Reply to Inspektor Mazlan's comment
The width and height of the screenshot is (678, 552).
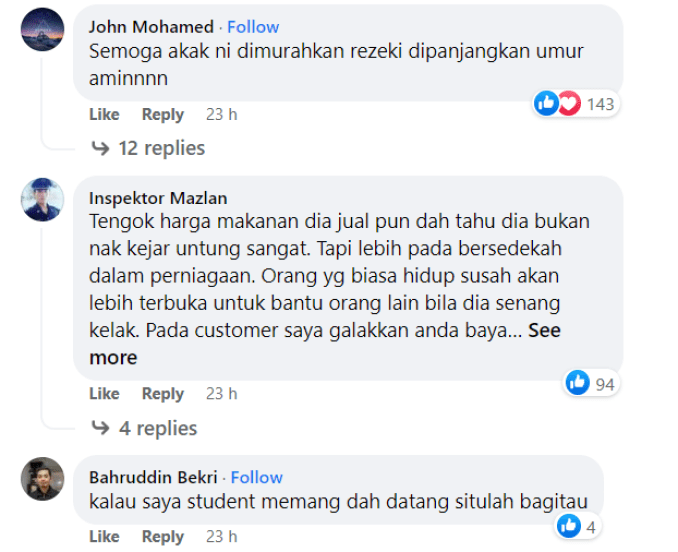click(x=163, y=394)
